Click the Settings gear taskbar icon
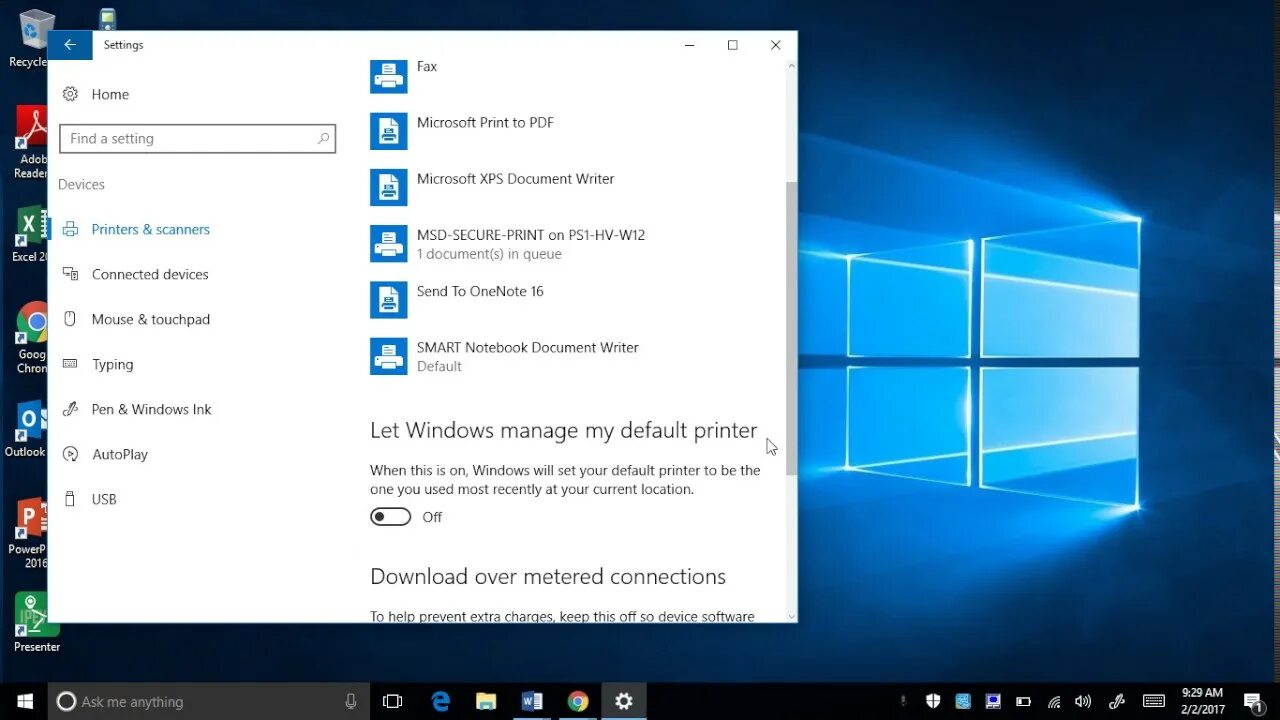1280x720 pixels. click(624, 701)
